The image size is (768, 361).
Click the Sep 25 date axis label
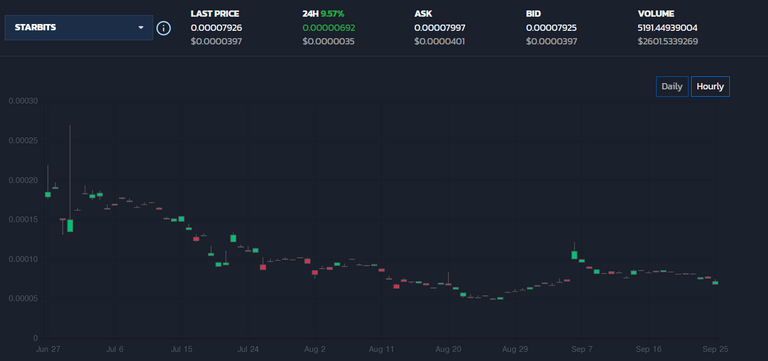click(716, 350)
